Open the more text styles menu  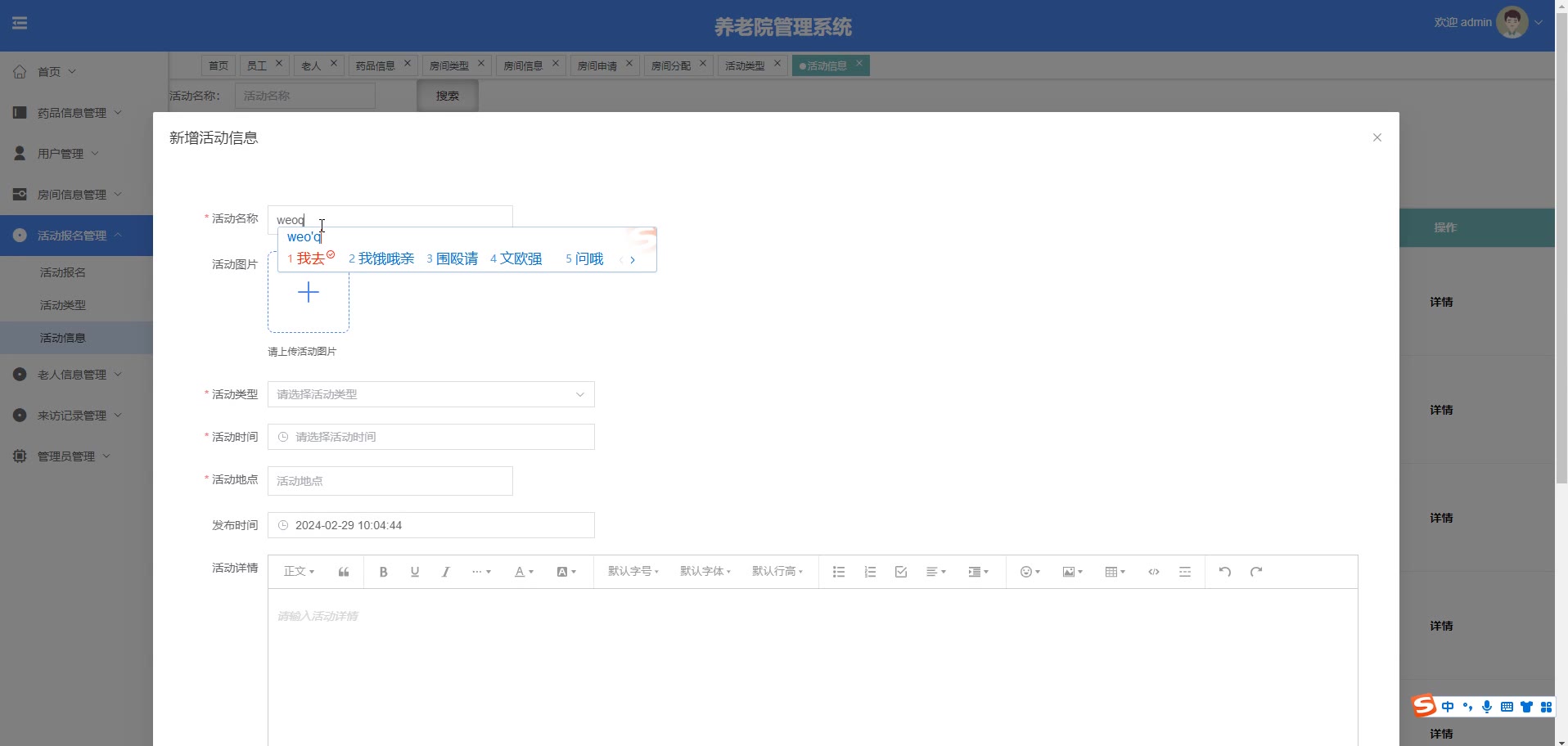click(x=481, y=572)
